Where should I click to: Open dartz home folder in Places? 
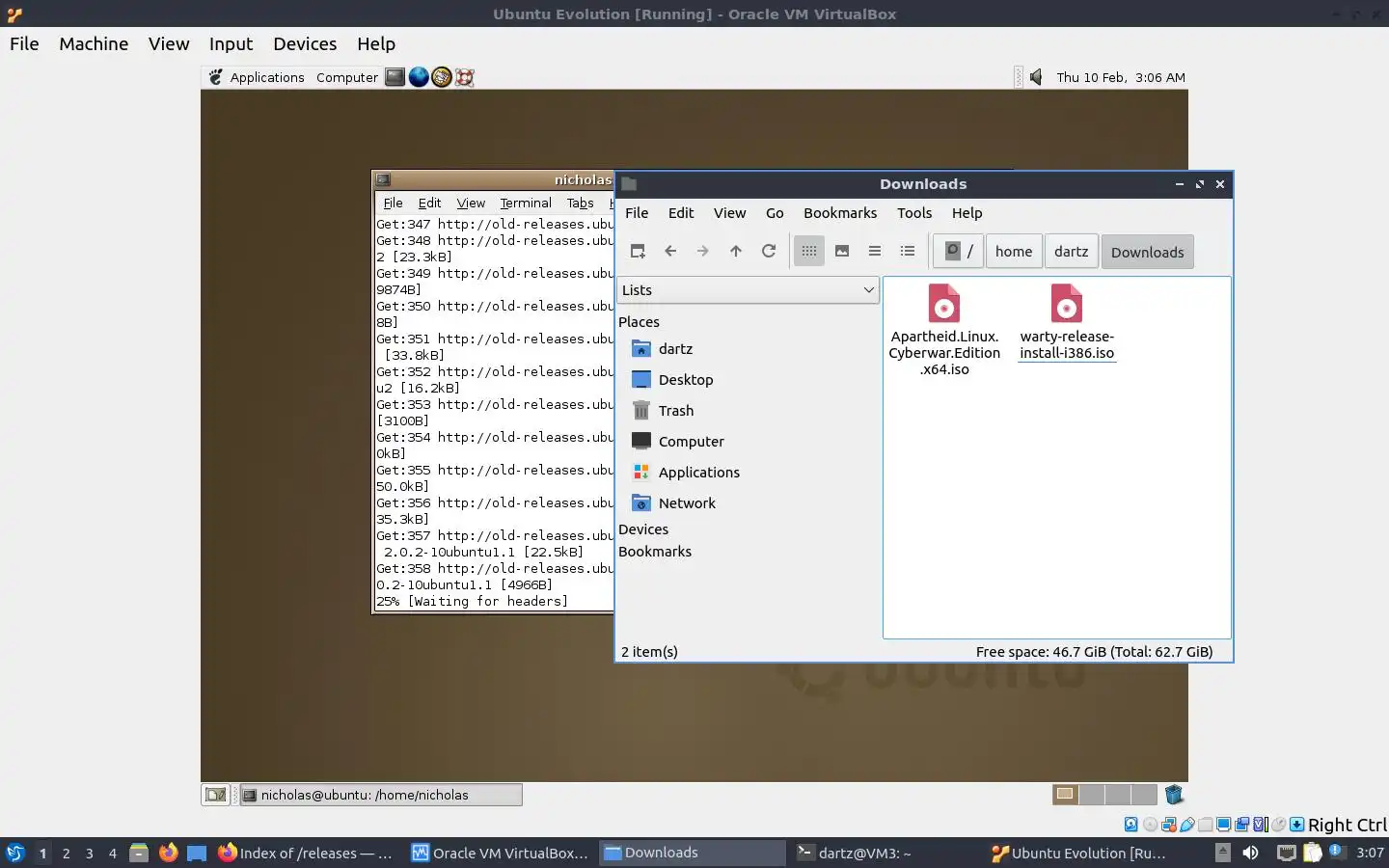(662, 349)
